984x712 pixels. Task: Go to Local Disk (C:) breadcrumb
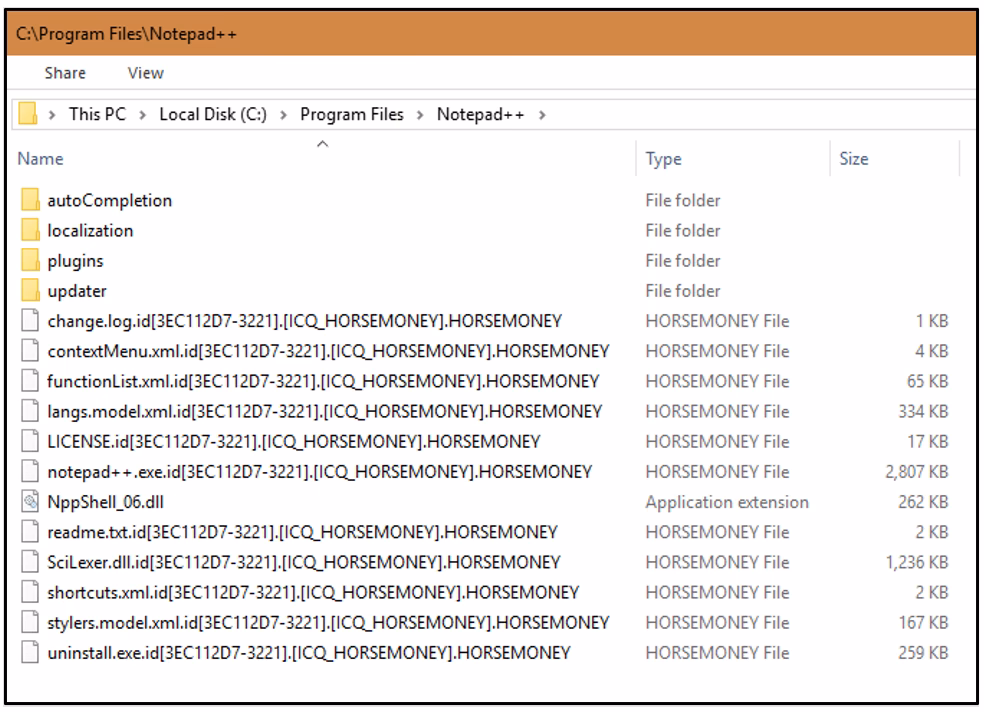[x=213, y=114]
